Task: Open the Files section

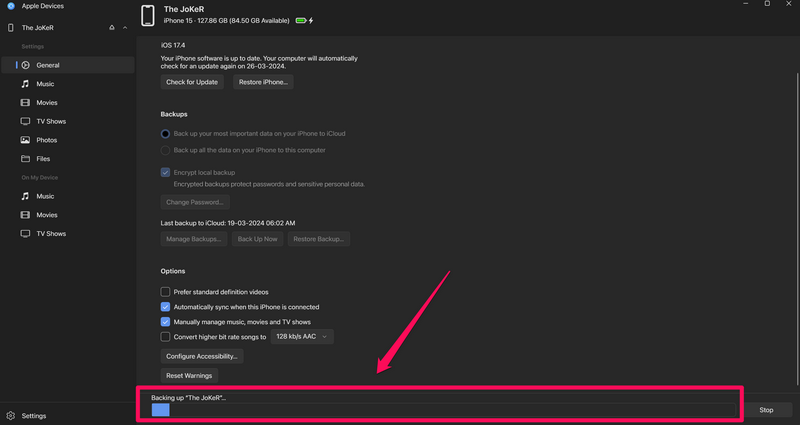Action: (x=68, y=159)
